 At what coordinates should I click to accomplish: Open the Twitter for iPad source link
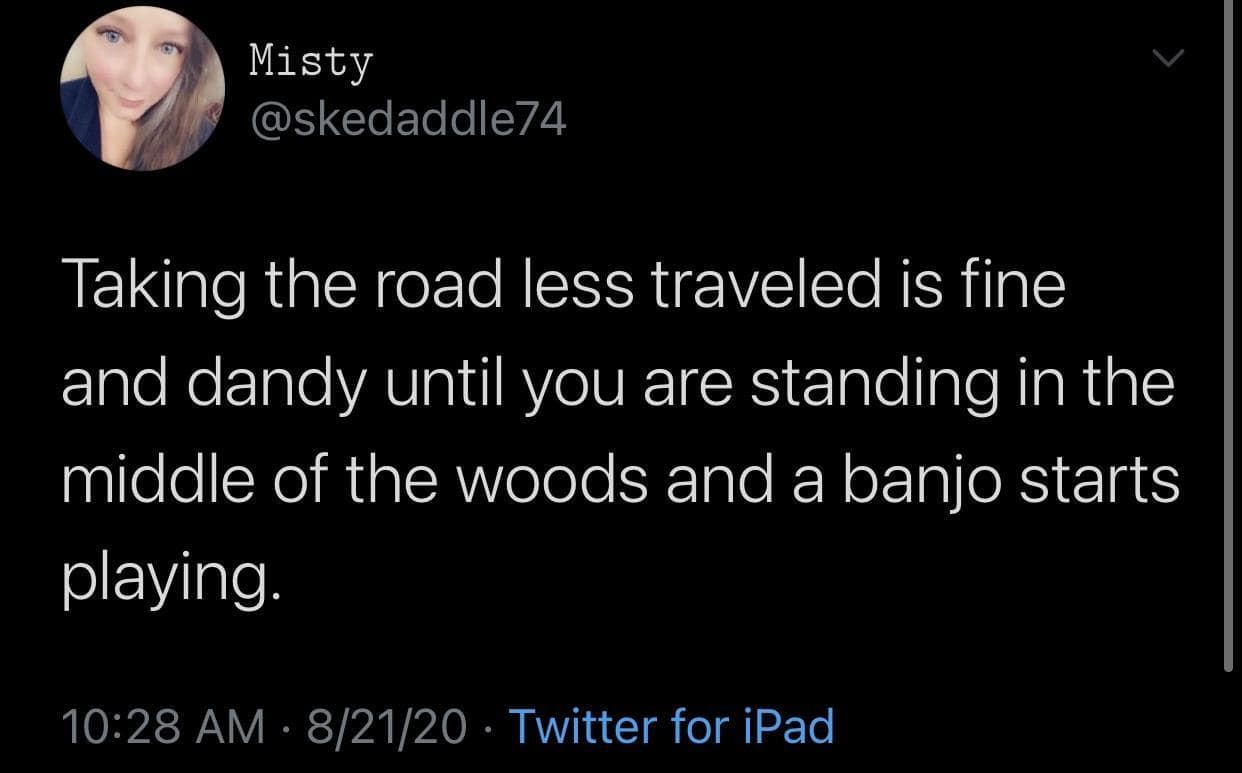(x=671, y=726)
